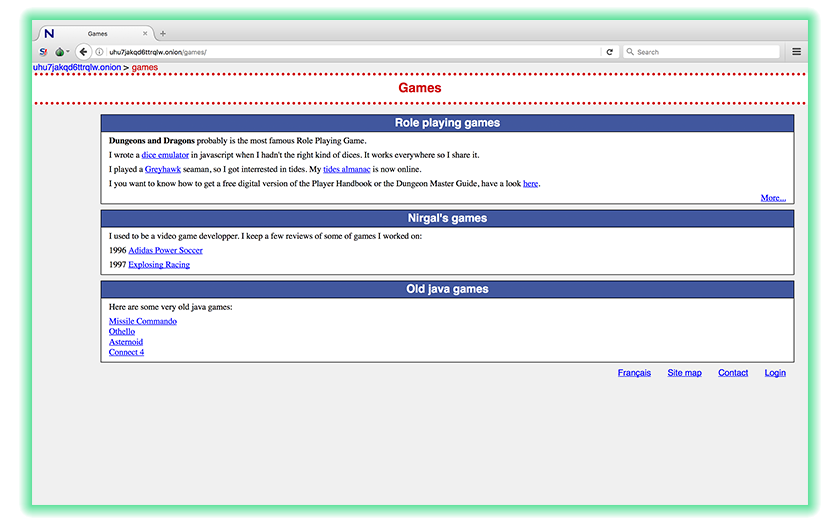The image size is (840, 525).
Task: Open the Missile Commando java game
Action: tap(142, 321)
